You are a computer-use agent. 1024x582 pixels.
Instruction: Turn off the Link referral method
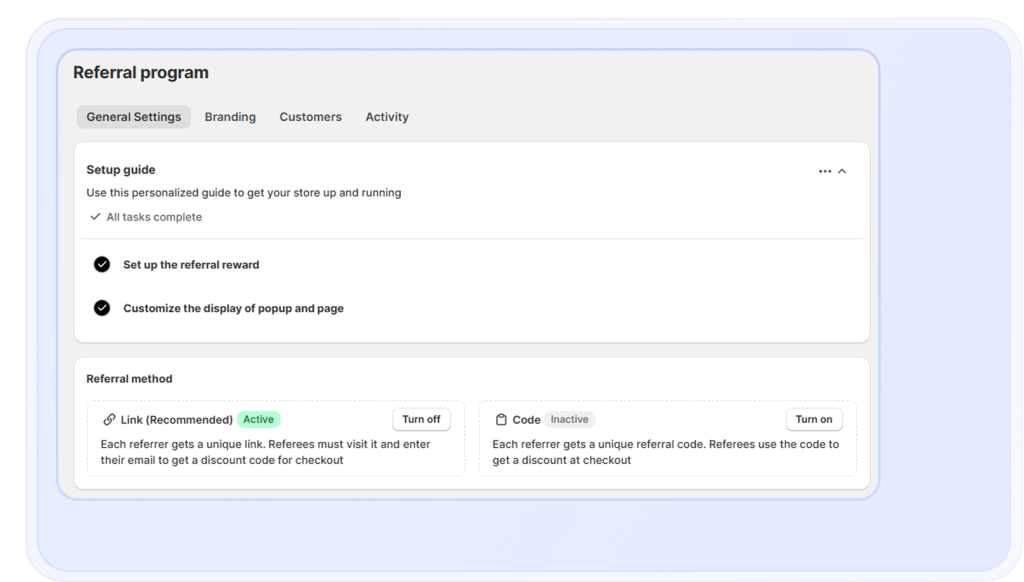[x=421, y=419]
